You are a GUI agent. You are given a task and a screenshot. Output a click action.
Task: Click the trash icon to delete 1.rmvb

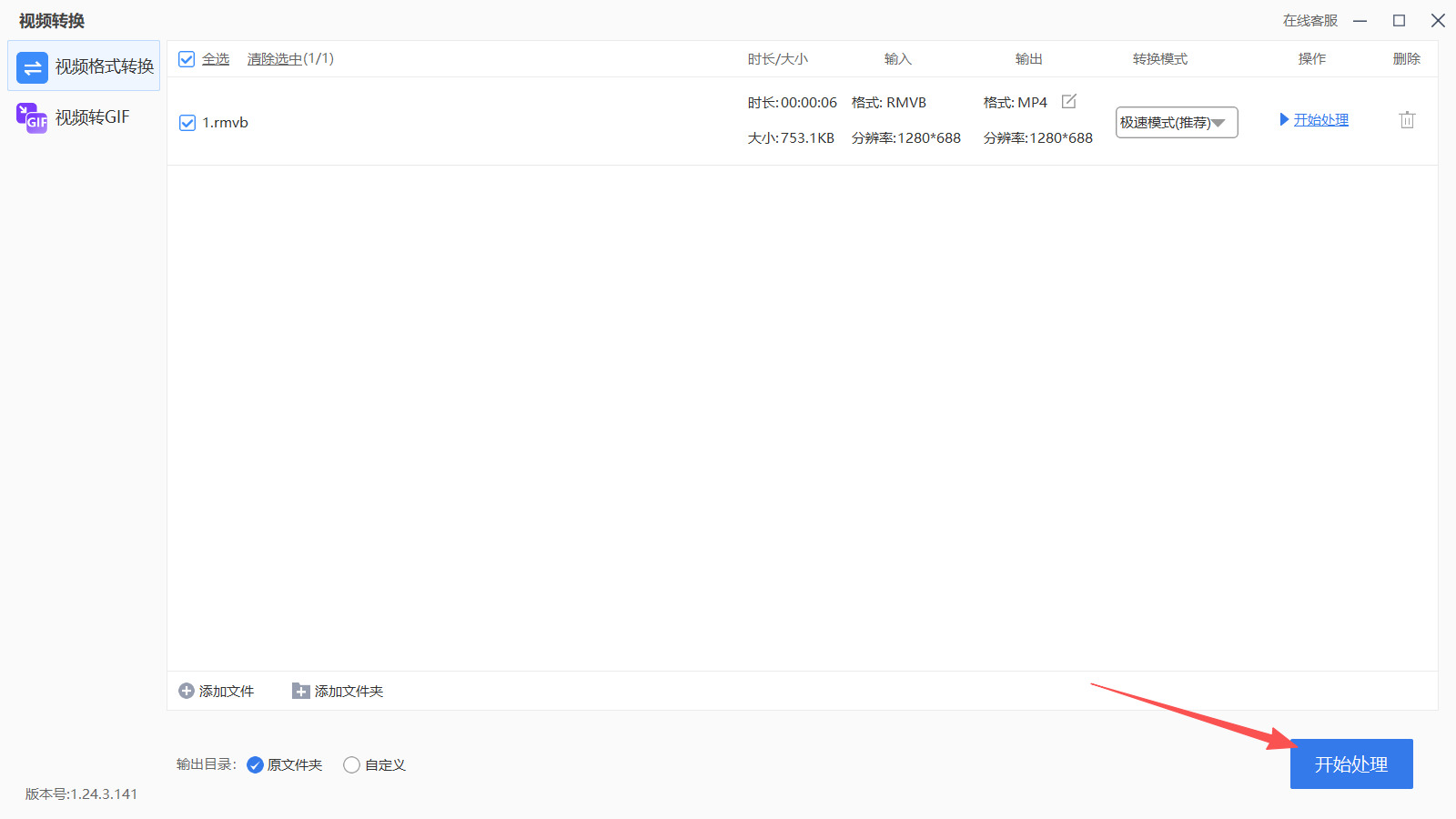1407,119
